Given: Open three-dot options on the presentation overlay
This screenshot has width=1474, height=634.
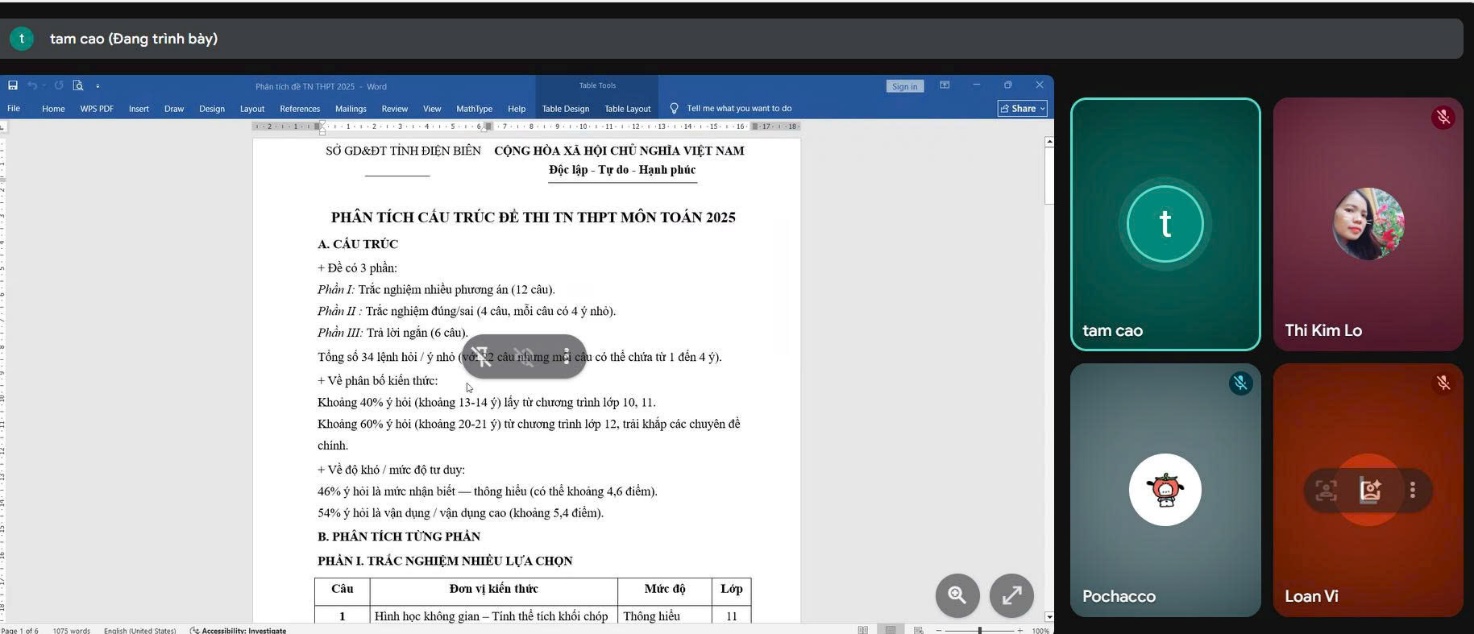Looking at the screenshot, I should (x=567, y=356).
